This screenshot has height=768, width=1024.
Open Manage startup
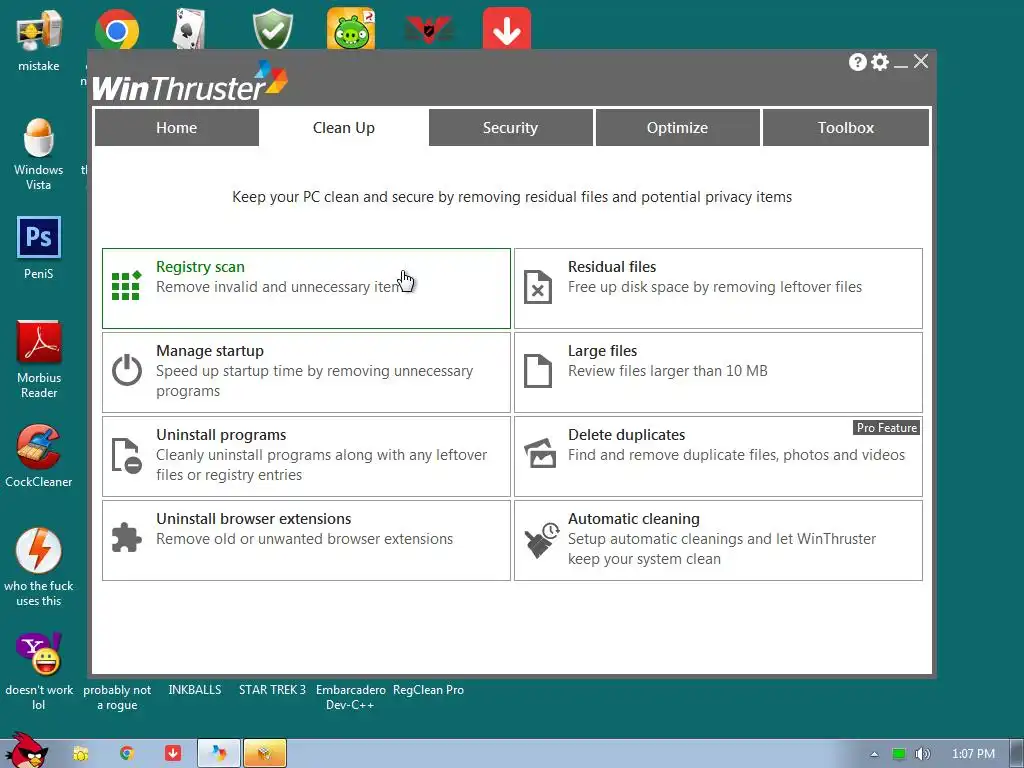[306, 372]
